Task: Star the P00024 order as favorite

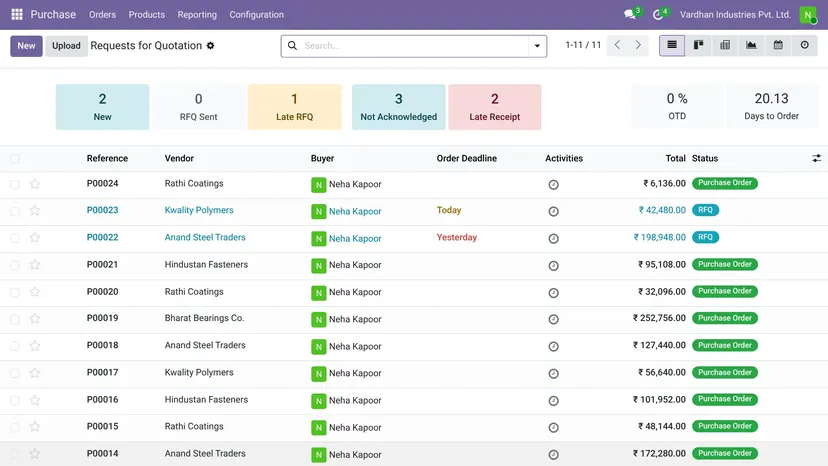Action: [x=35, y=184]
